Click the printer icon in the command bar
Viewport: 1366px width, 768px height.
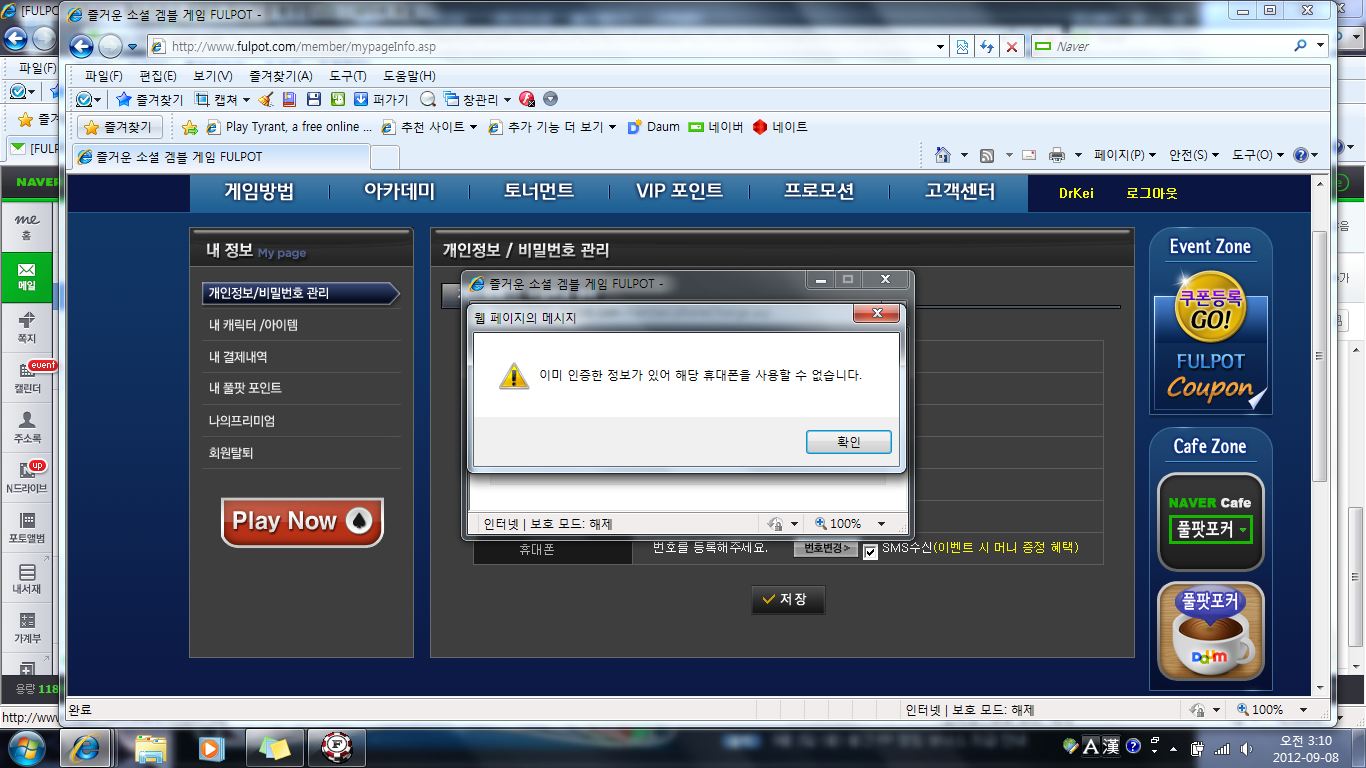coord(1057,155)
